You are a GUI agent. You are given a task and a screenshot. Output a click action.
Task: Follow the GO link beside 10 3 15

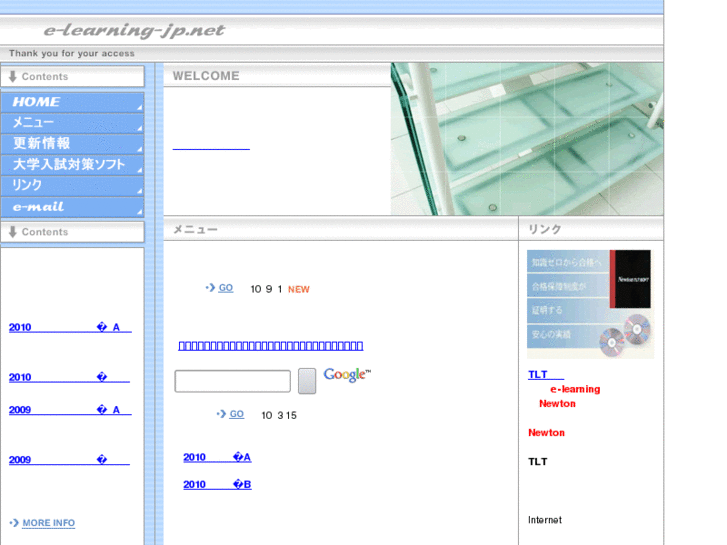(x=236, y=414)
